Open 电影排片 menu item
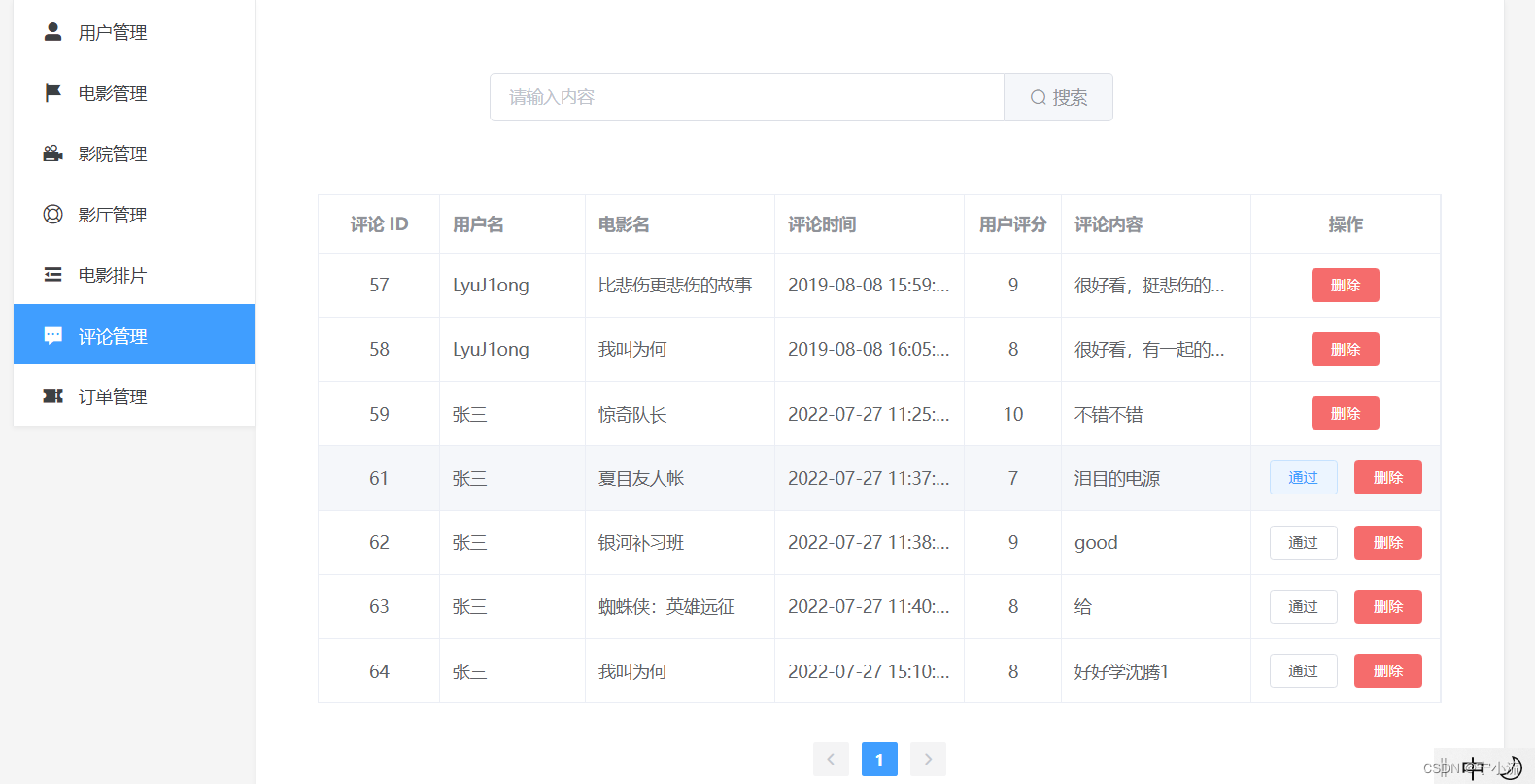Viewport: 1535px width, 784px height. pos(134,275)
